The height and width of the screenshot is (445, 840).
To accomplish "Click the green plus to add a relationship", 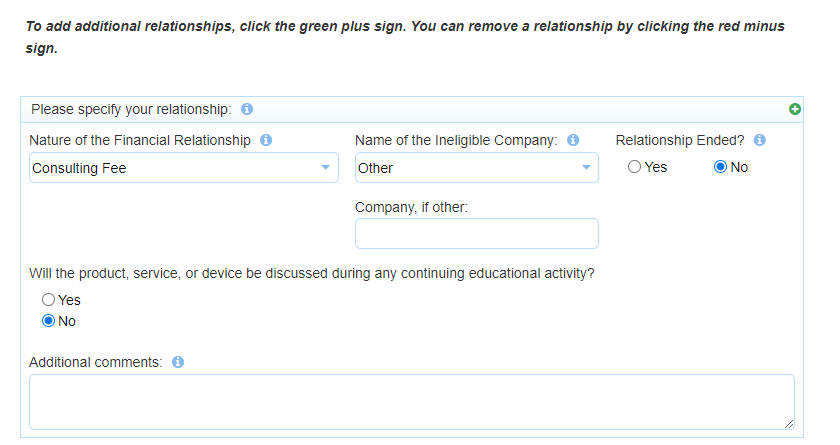I will (x=795, y=109).
